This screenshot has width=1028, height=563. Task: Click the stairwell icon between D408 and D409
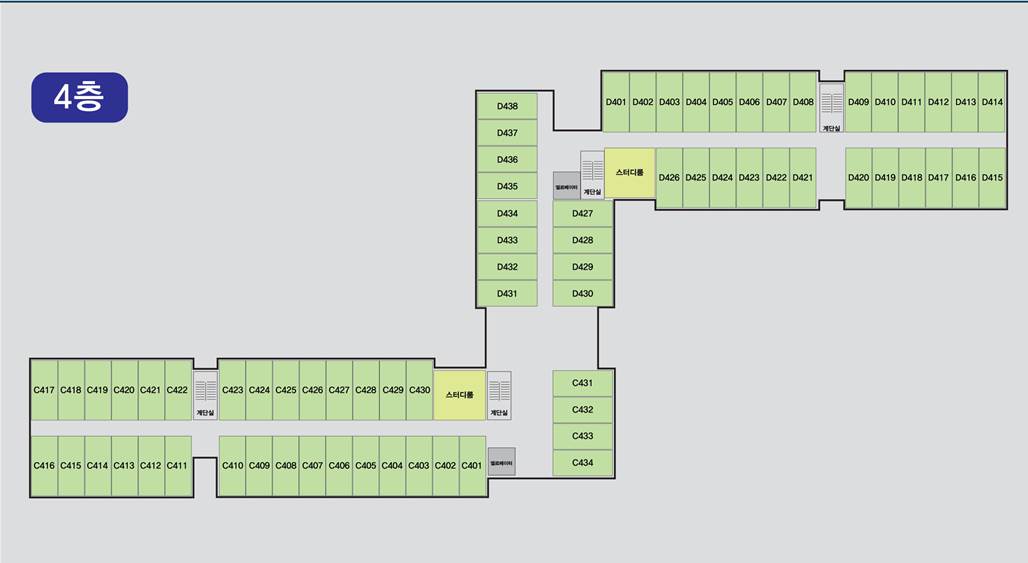pyautogui.click(x=831, y=108)
